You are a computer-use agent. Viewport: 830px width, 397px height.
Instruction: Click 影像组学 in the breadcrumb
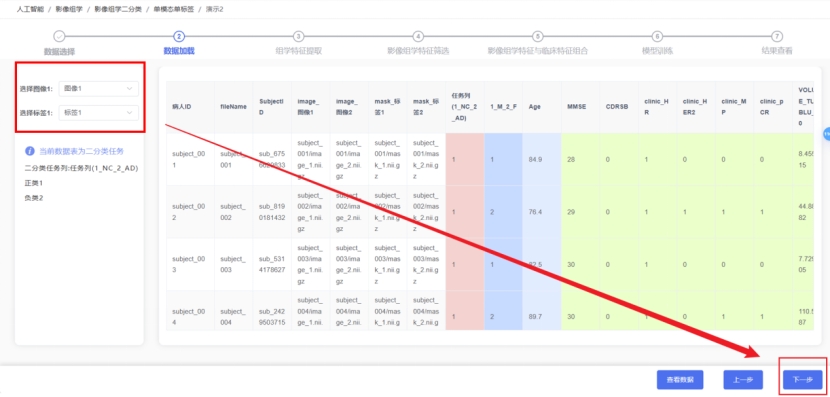69,10
